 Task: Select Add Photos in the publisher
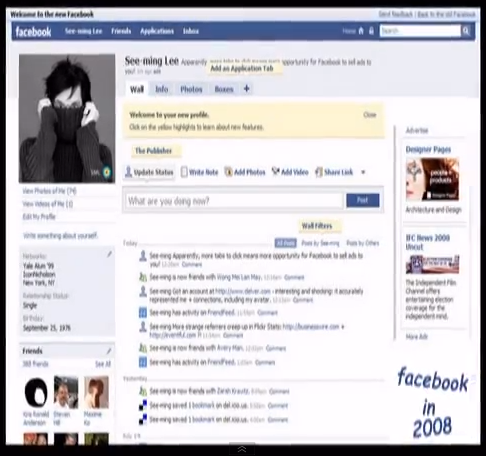(245, 172)
